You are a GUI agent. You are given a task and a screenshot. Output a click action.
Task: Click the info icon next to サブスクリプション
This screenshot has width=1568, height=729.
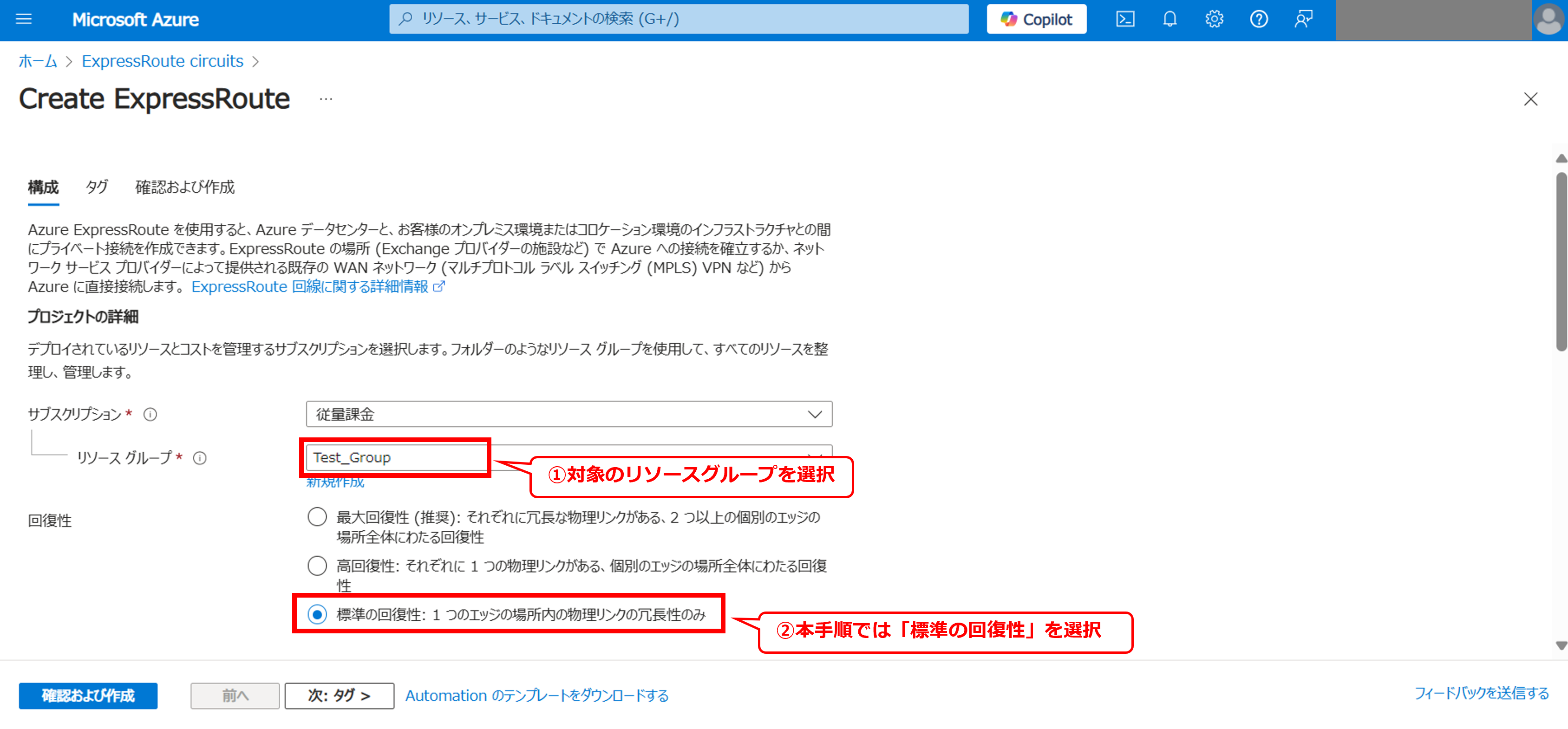tap(150, 414)
